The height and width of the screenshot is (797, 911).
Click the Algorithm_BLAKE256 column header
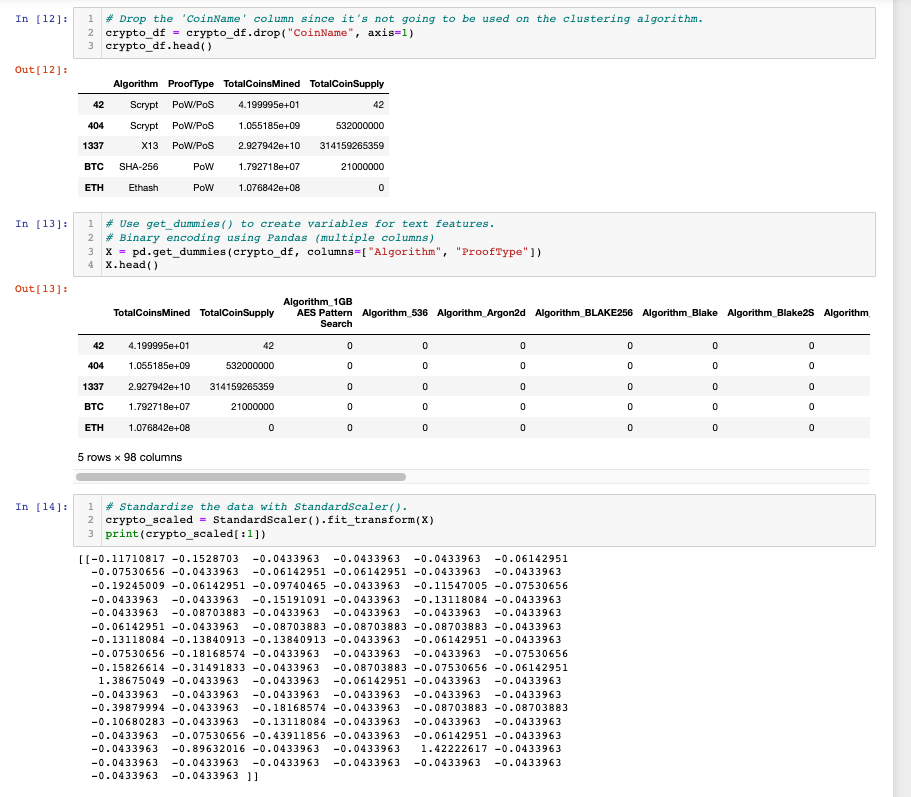583,313
